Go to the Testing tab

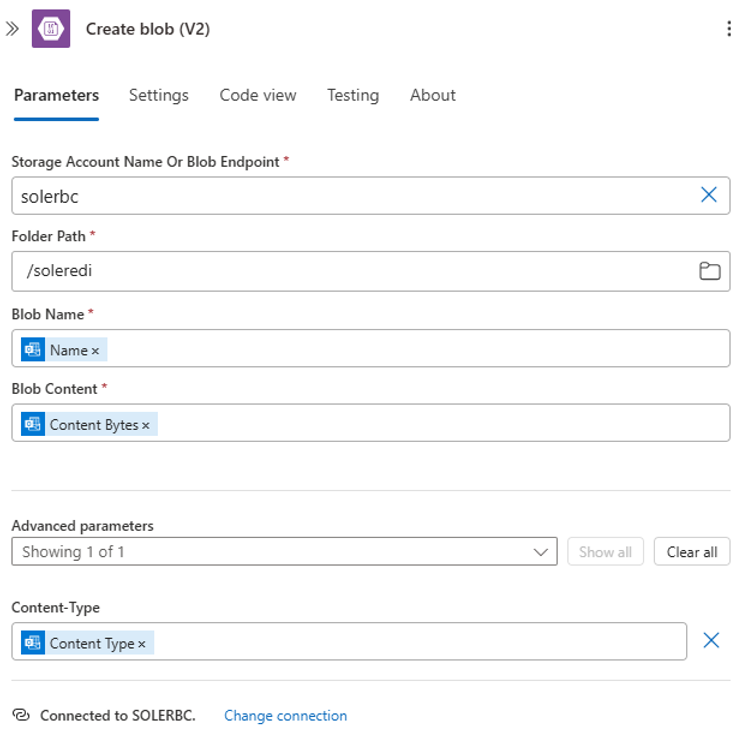(353, 95)
